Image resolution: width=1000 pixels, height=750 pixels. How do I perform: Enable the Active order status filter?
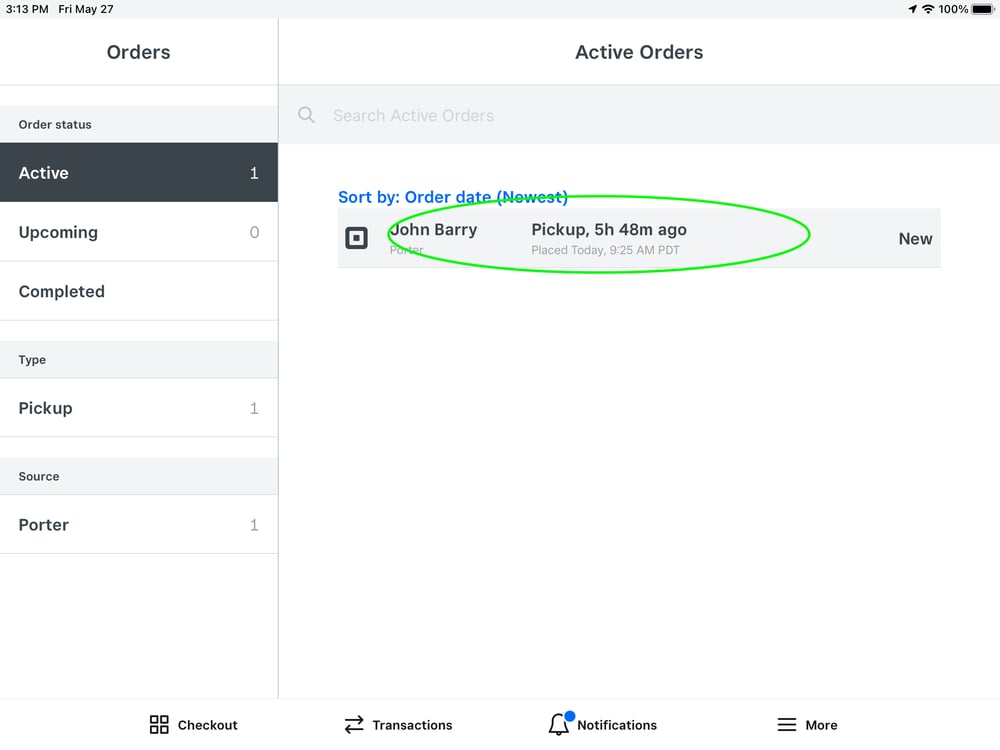pyautogui.click(x=139, y=172)
